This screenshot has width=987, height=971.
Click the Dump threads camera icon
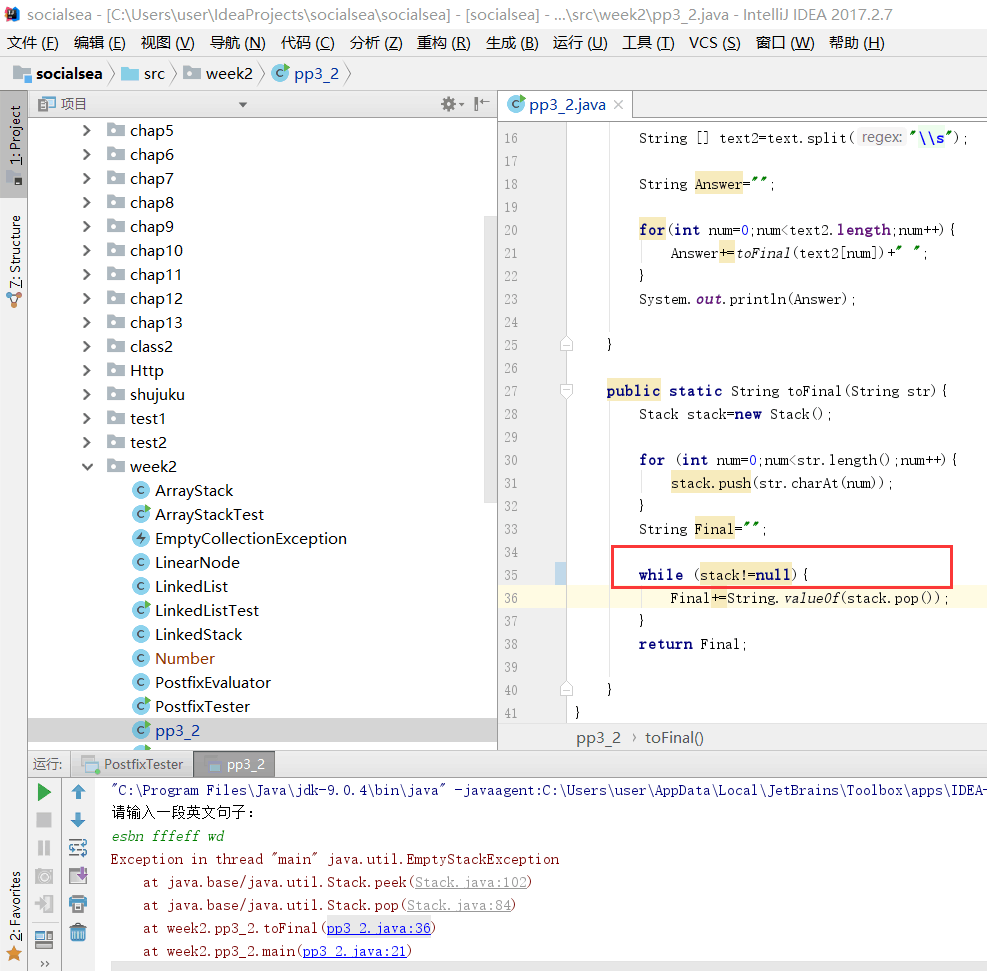(44, 876)
